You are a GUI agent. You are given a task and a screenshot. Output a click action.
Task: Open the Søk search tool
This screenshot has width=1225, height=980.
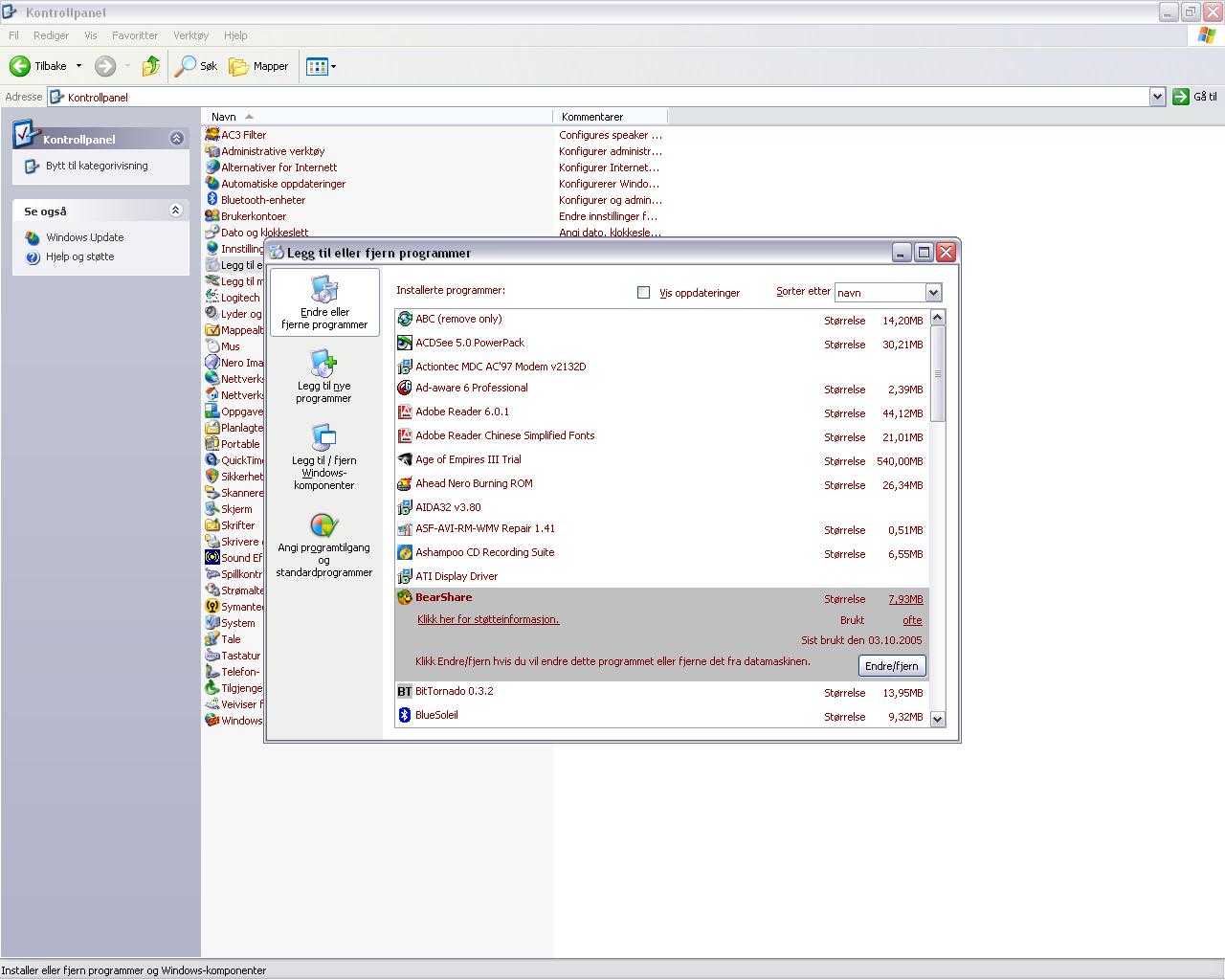coord(195,66)
